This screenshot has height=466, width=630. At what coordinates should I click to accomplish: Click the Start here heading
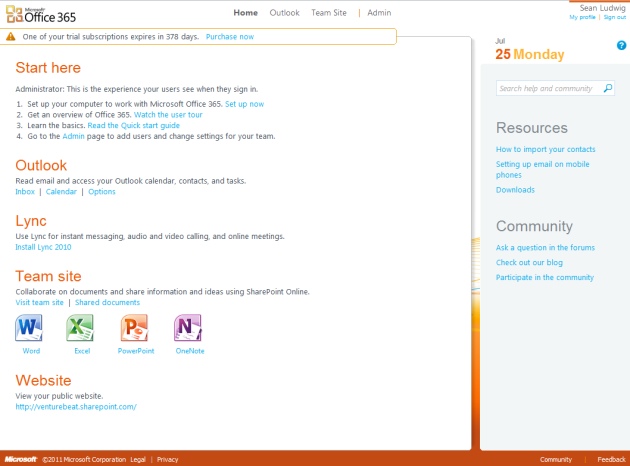coord(48,68)
